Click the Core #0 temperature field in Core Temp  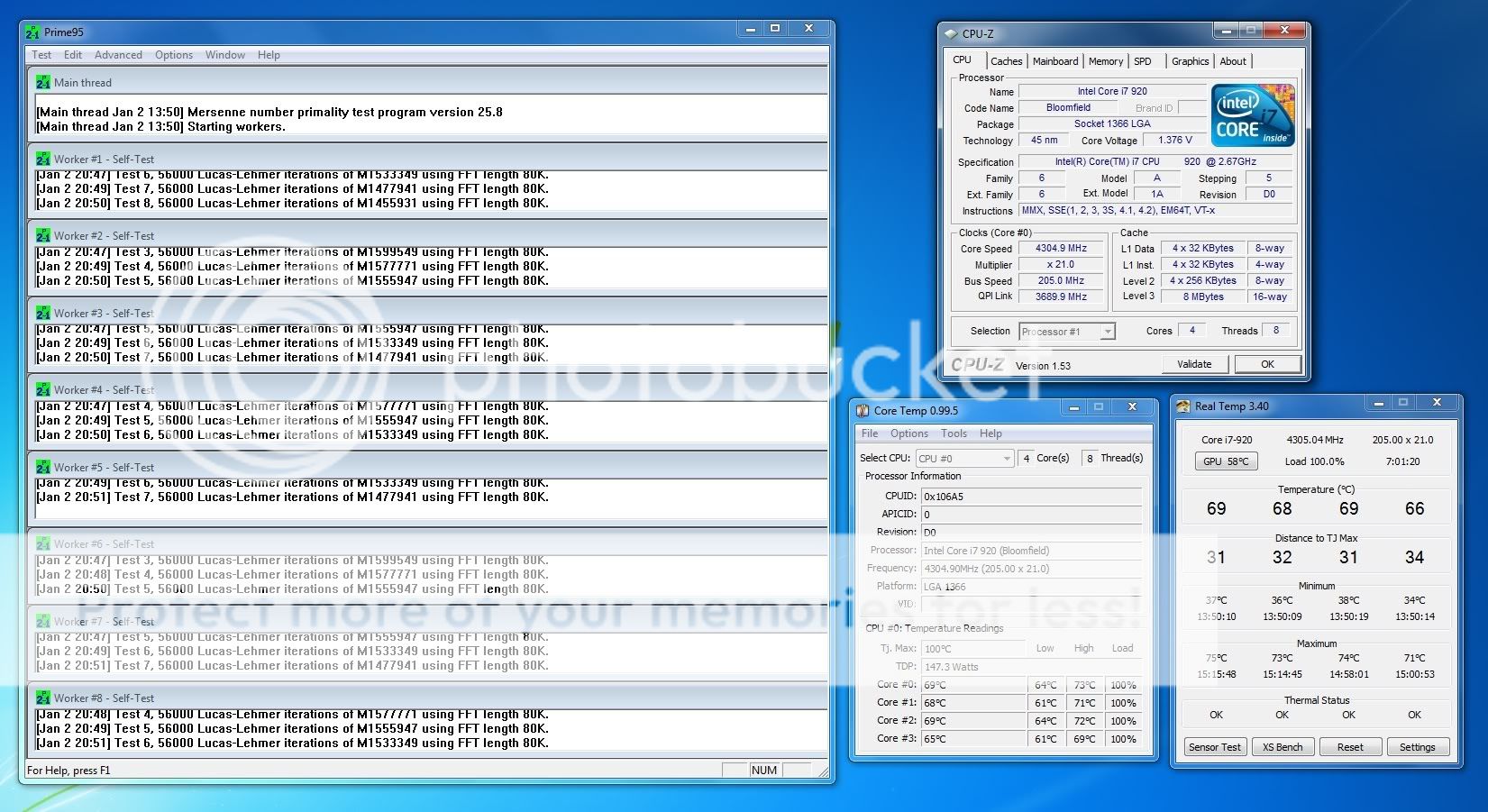[972, 685]
